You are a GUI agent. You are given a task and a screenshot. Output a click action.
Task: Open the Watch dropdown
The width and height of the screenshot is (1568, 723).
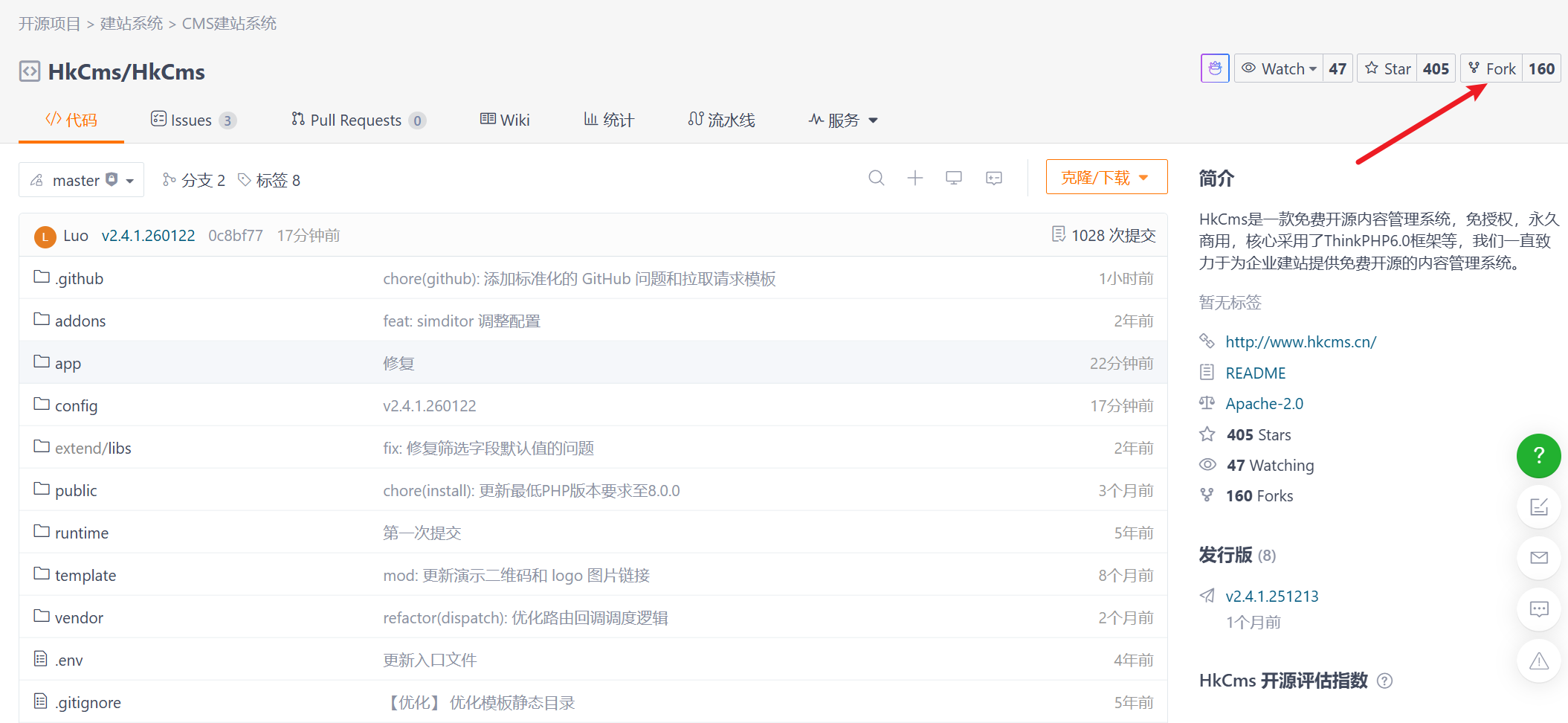(x=1279, y=68)
